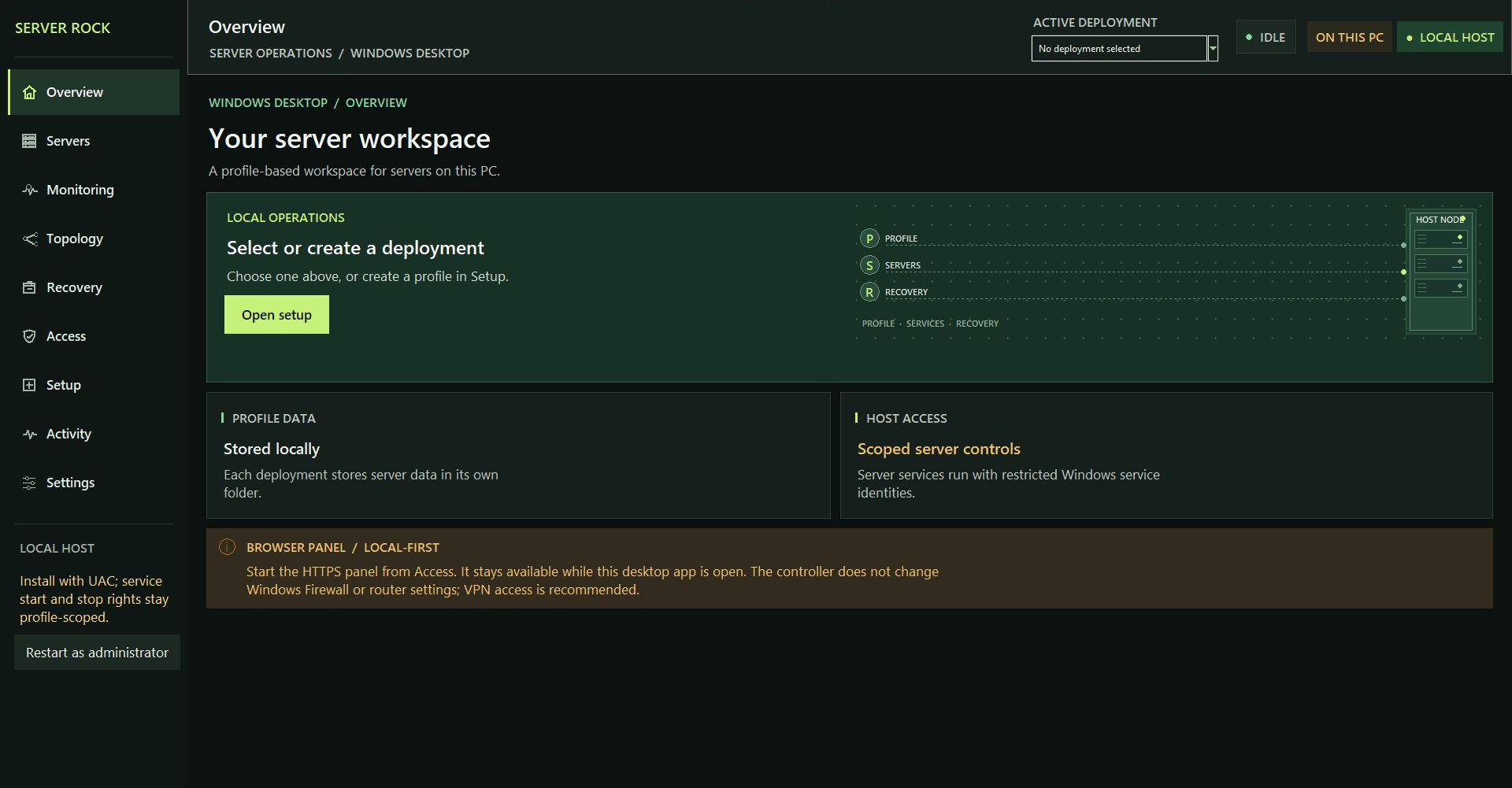This screenshot has width=1512, height=788.
Task: Click the ON THIS PC badge
Action: tap(1349, 37)
